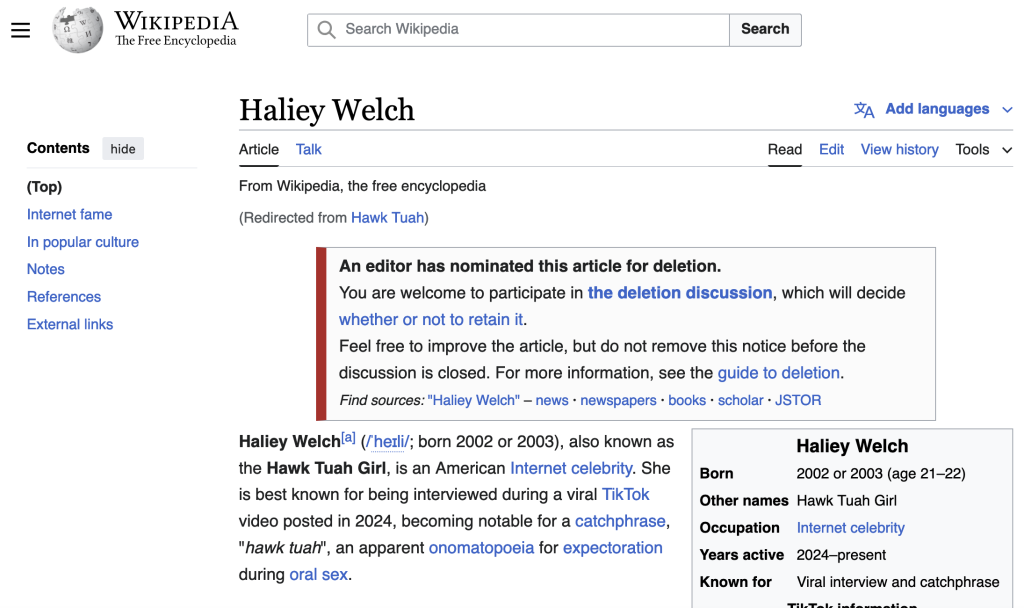The height and width of the screenshot is (608, 1024).
Task: Click the books sources link
Action: [687, 400]
